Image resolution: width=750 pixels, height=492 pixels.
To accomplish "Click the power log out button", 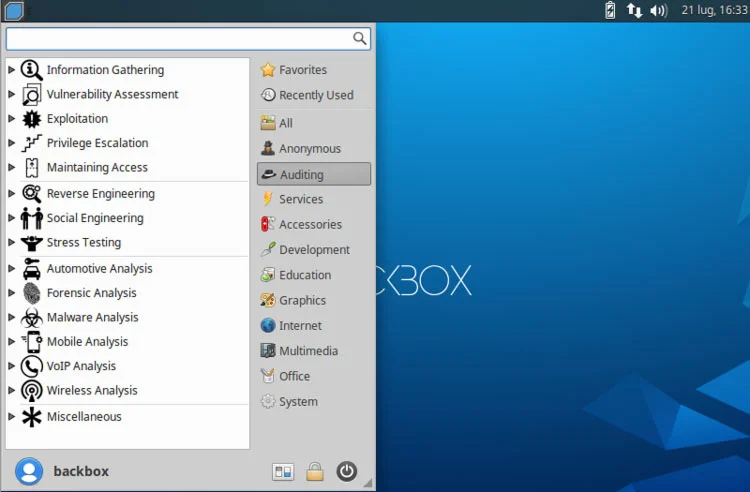I will coord(346,472).
